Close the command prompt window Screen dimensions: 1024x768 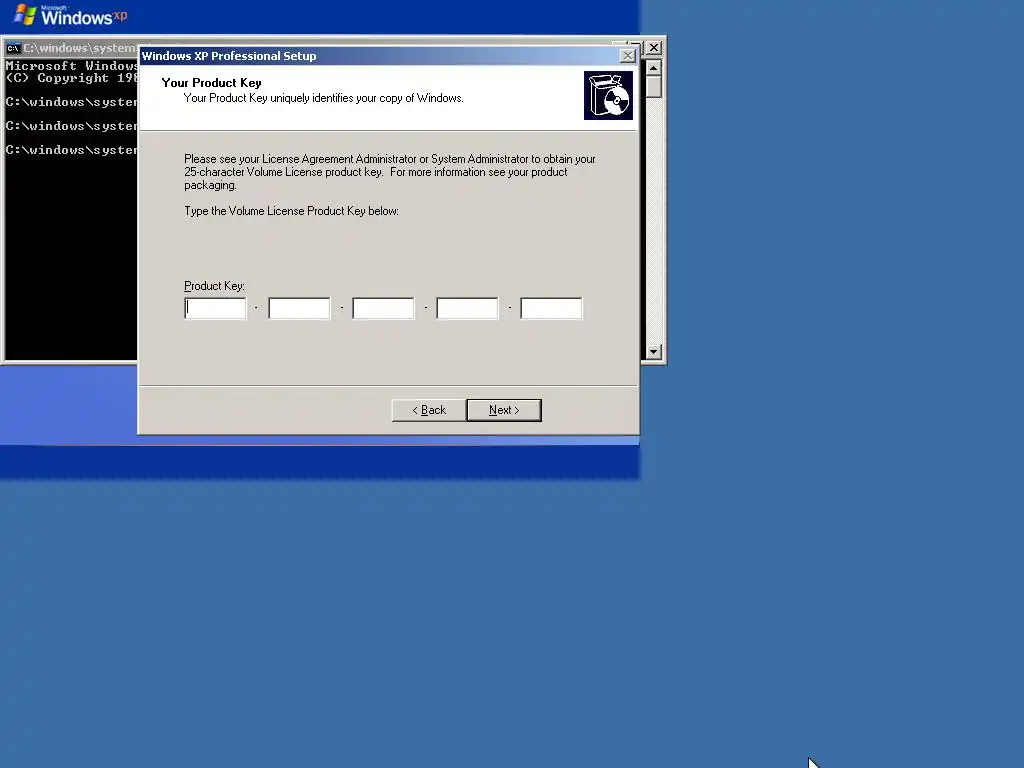[653, 48]
